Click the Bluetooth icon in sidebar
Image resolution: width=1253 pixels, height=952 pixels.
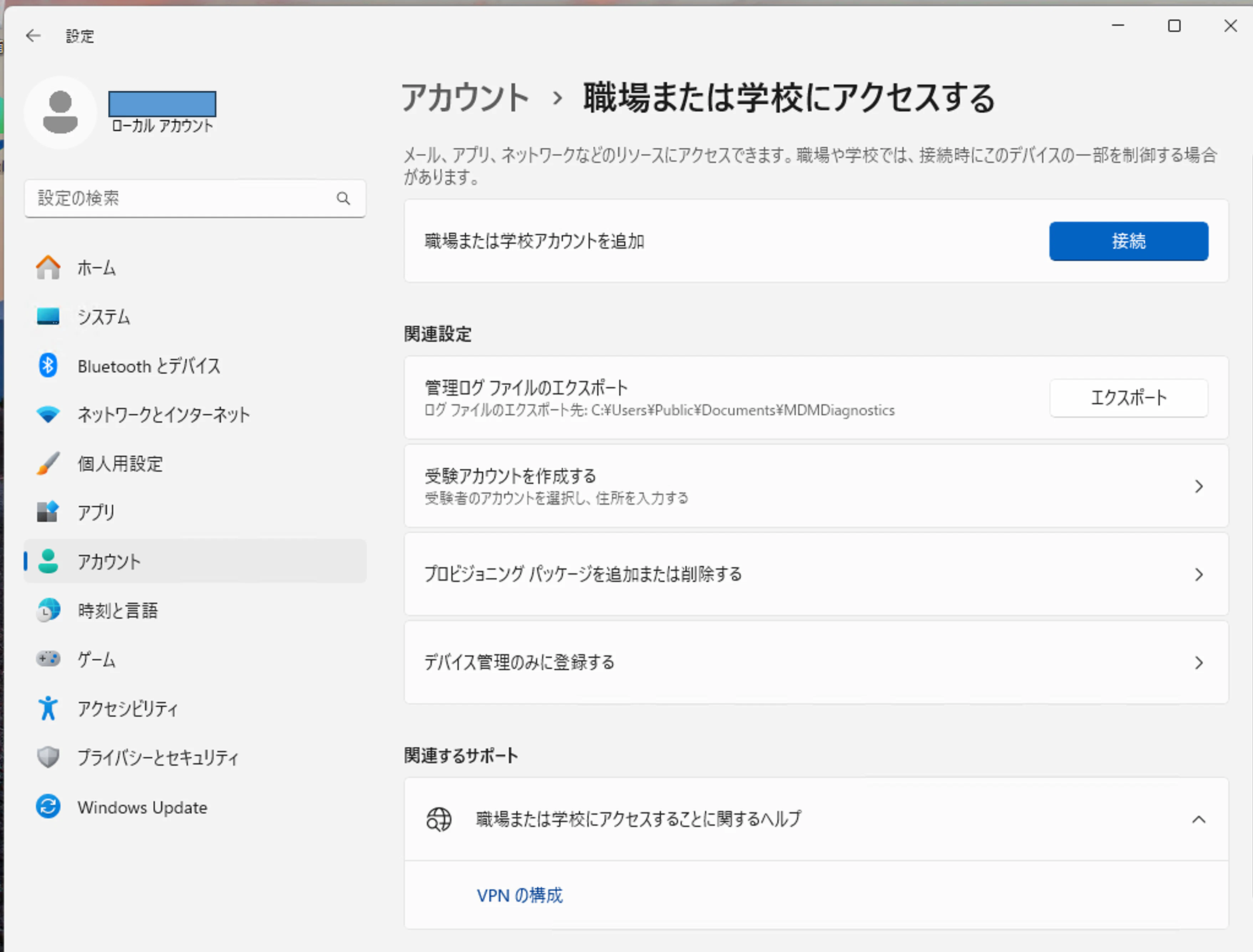[48, 365]
